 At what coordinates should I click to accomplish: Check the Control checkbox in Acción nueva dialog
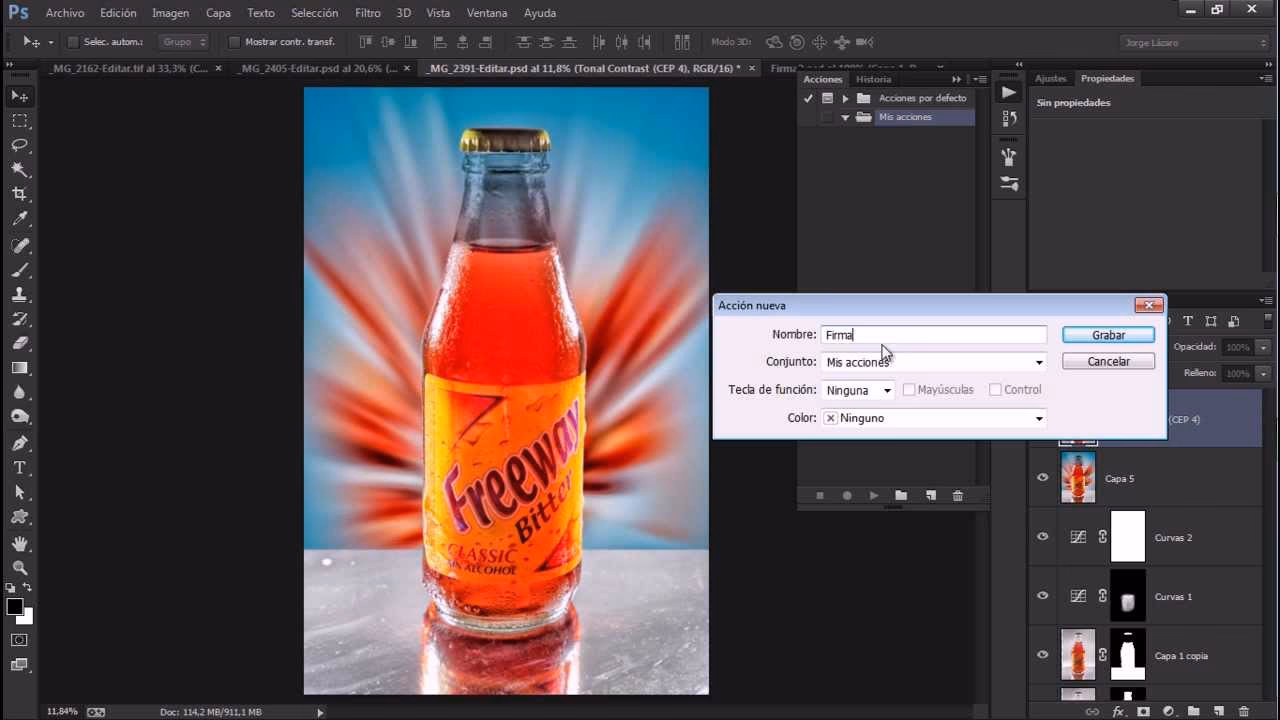995,389
